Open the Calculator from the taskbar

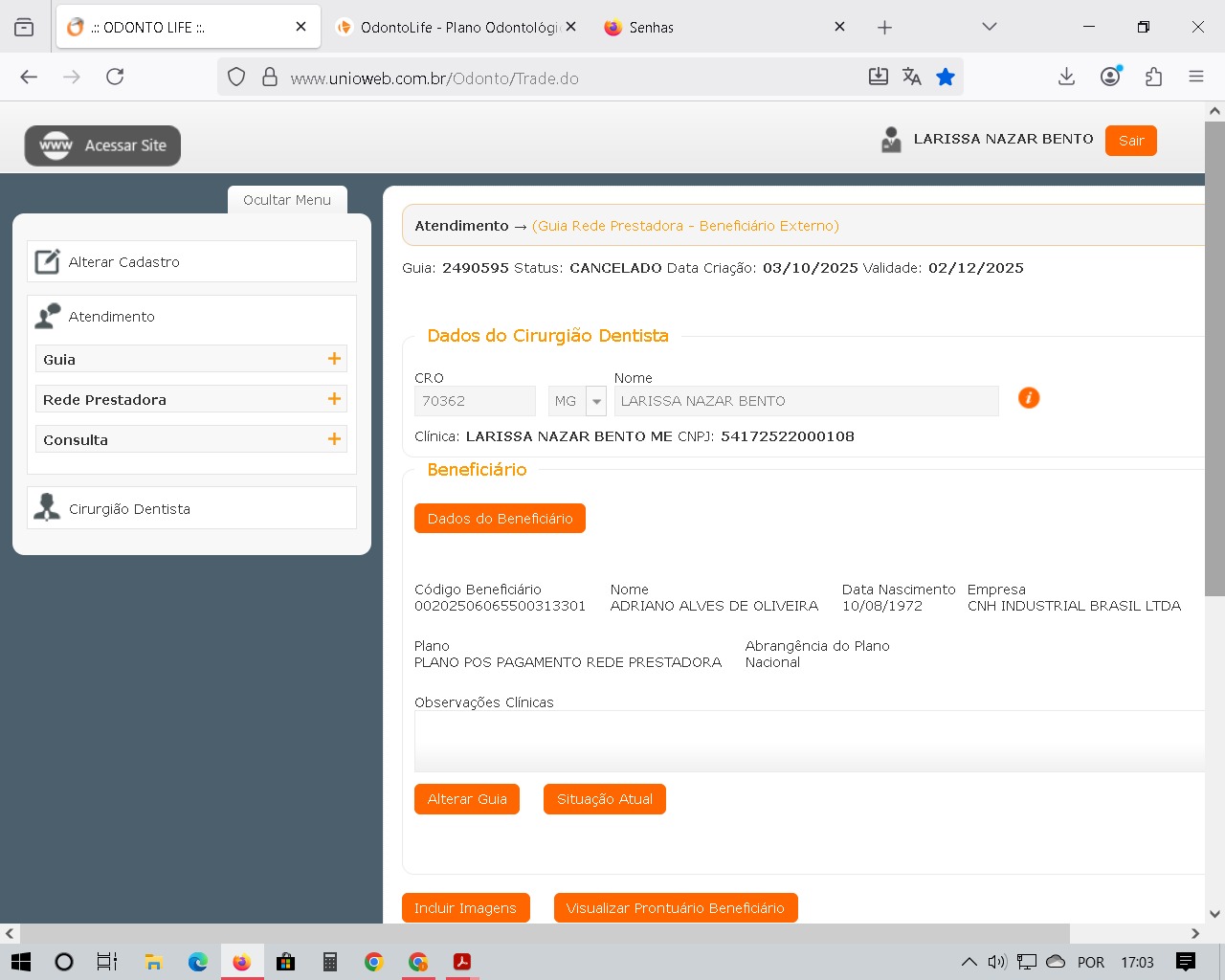(330, 962)
